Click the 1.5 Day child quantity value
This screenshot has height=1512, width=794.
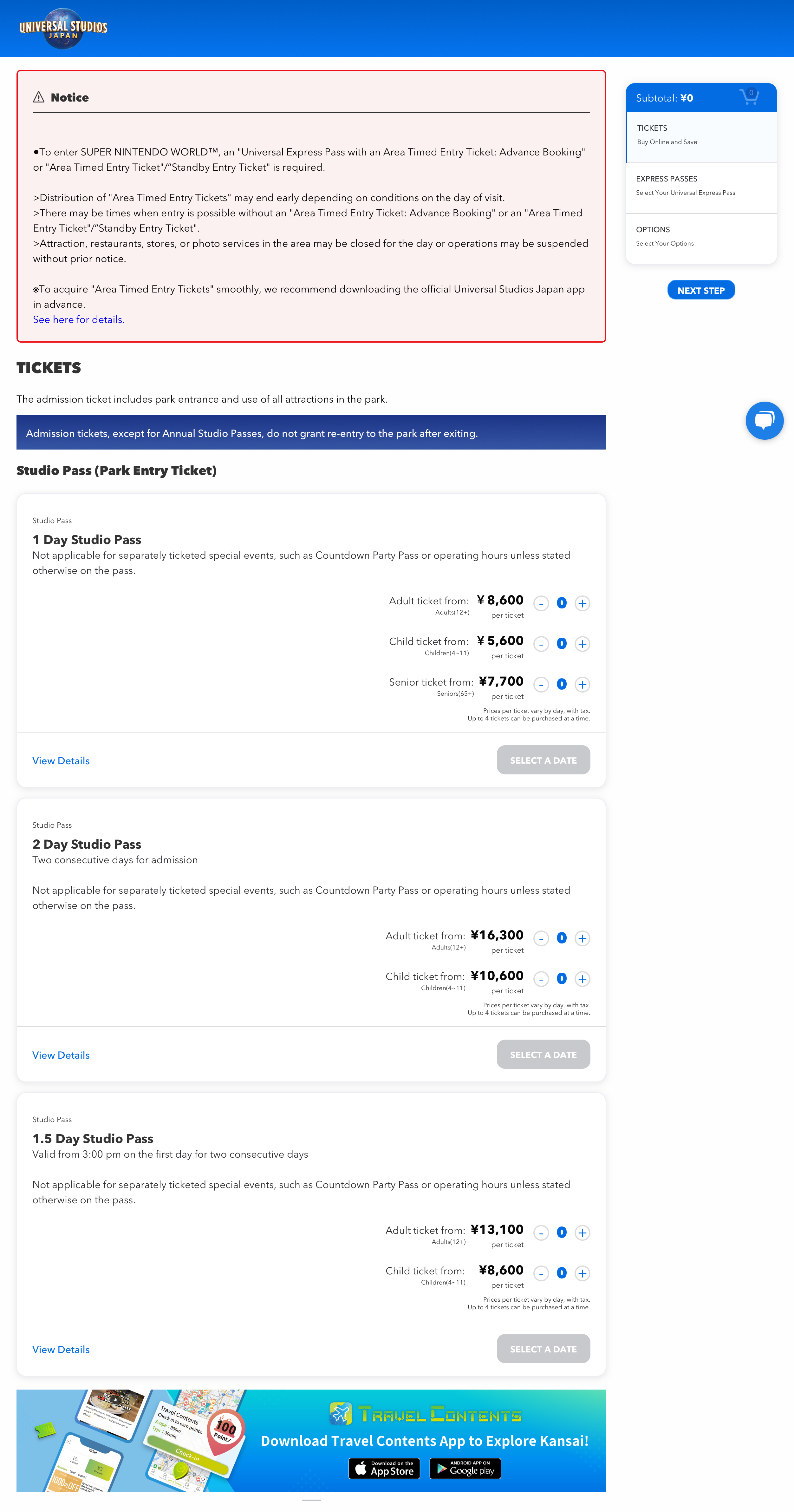562,1273
